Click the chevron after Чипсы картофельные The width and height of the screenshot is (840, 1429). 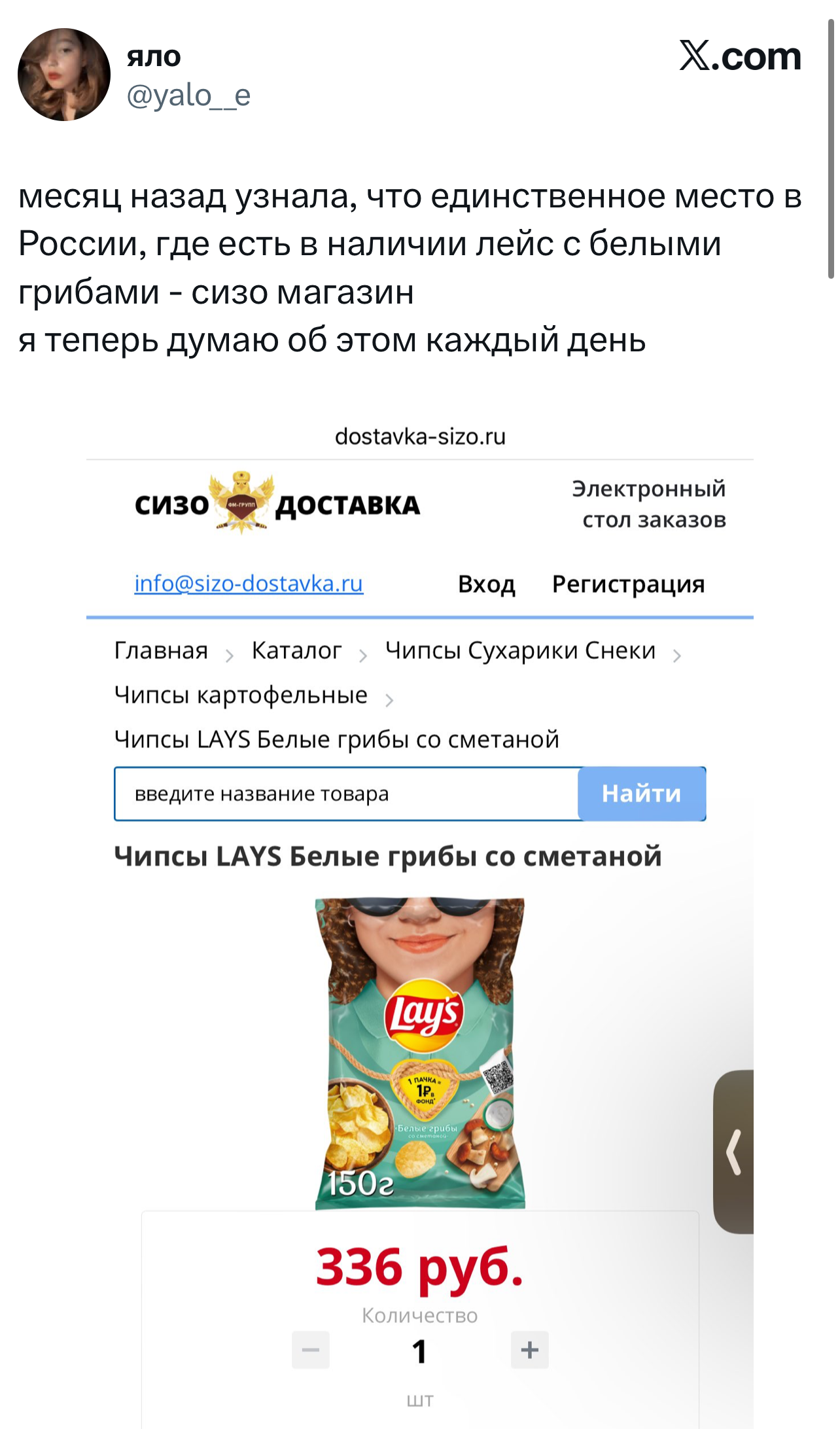(x=389, y=700)
